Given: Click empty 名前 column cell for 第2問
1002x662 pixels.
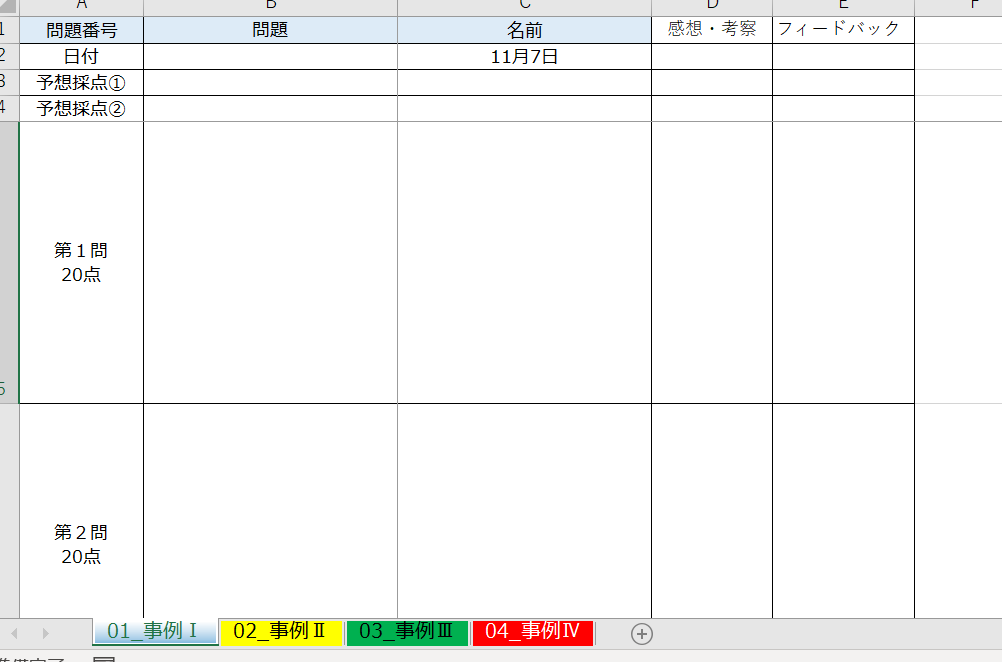Looking at the screenshot, I should pyautogui.click(x=524, y=511).
